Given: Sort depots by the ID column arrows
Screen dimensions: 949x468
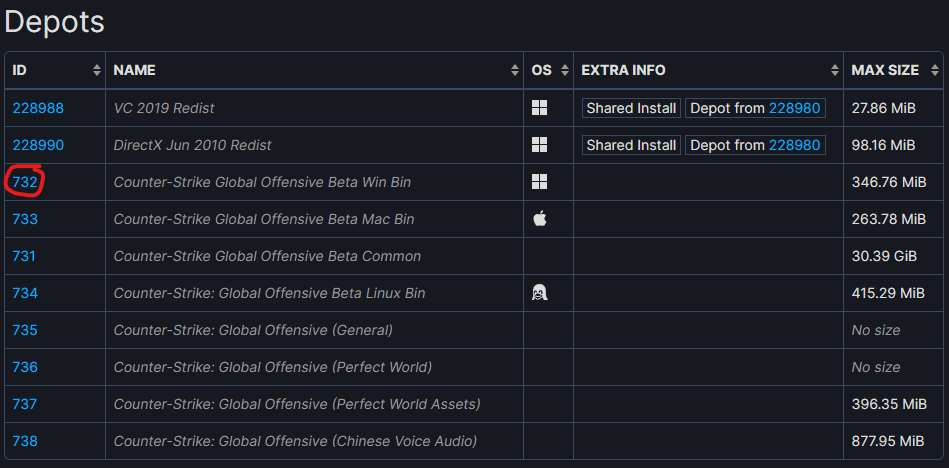Looking at the screenshot, I should pyautogui.click(x=97, y=70).
